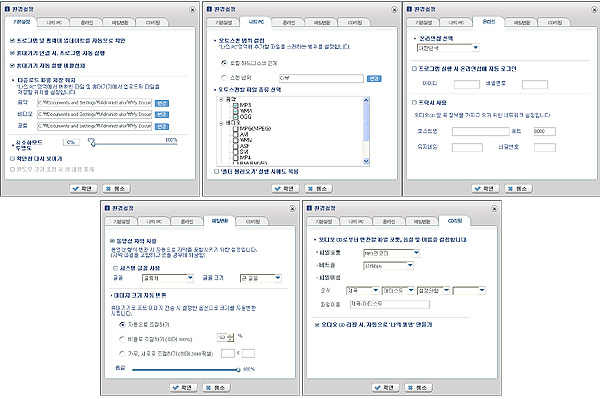The height and width of the screenshot is (399, 600).
Task: Click the 음악 download path field
Action: pyautogui.click(x=95, y=103)
